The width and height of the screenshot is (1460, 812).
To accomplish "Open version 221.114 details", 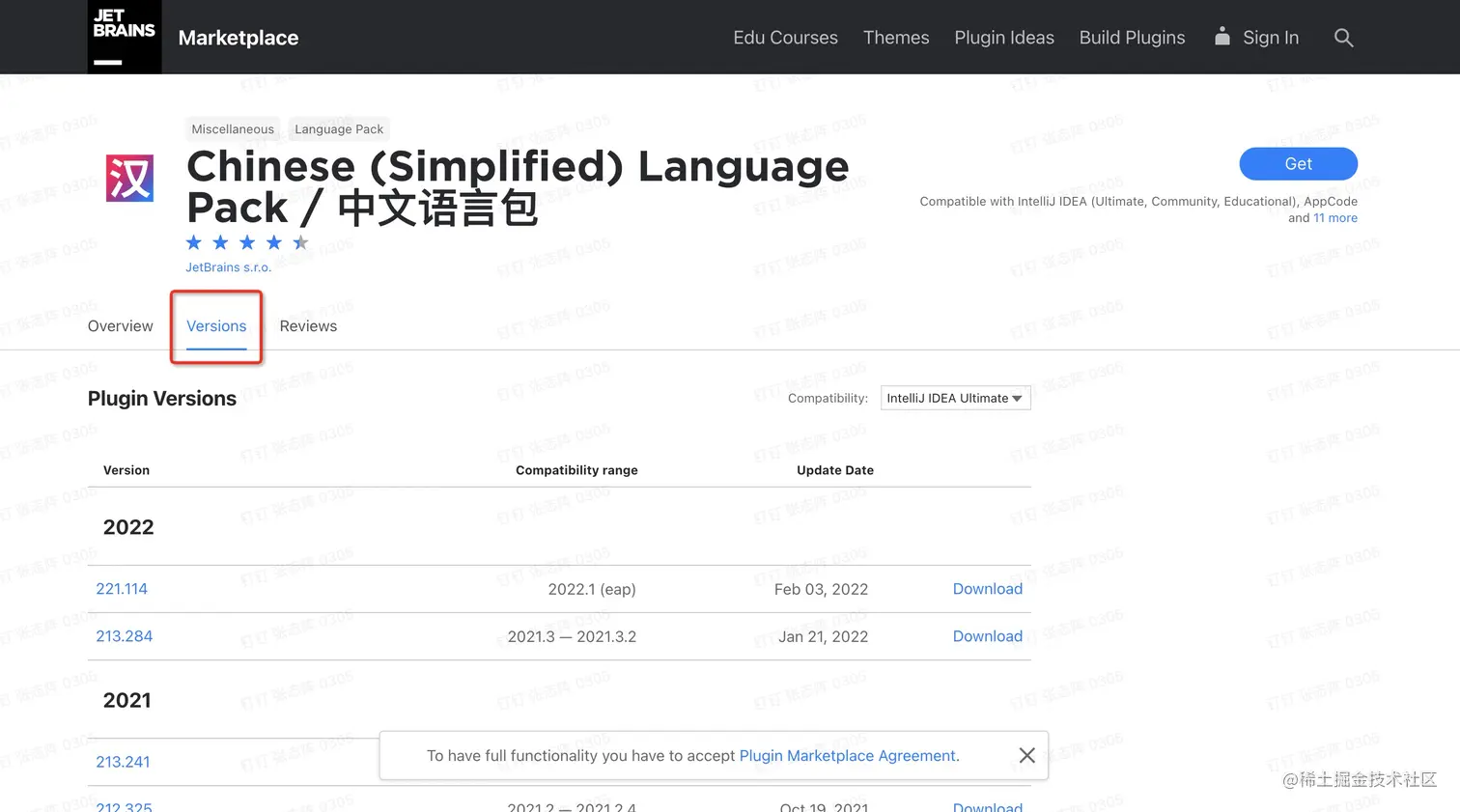I will click(122, 589).
